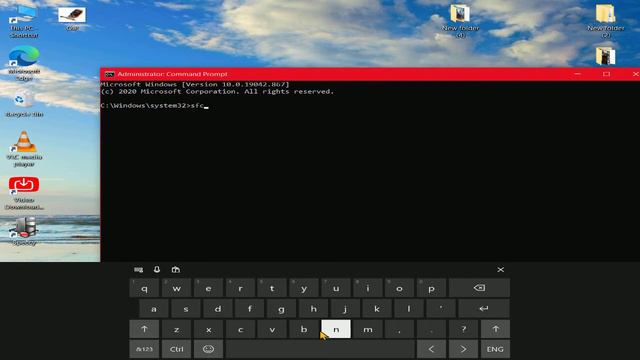The image size is (640, 360).
Task: Tap the t key
Action: pyautogui.click(x=272, y=288)
